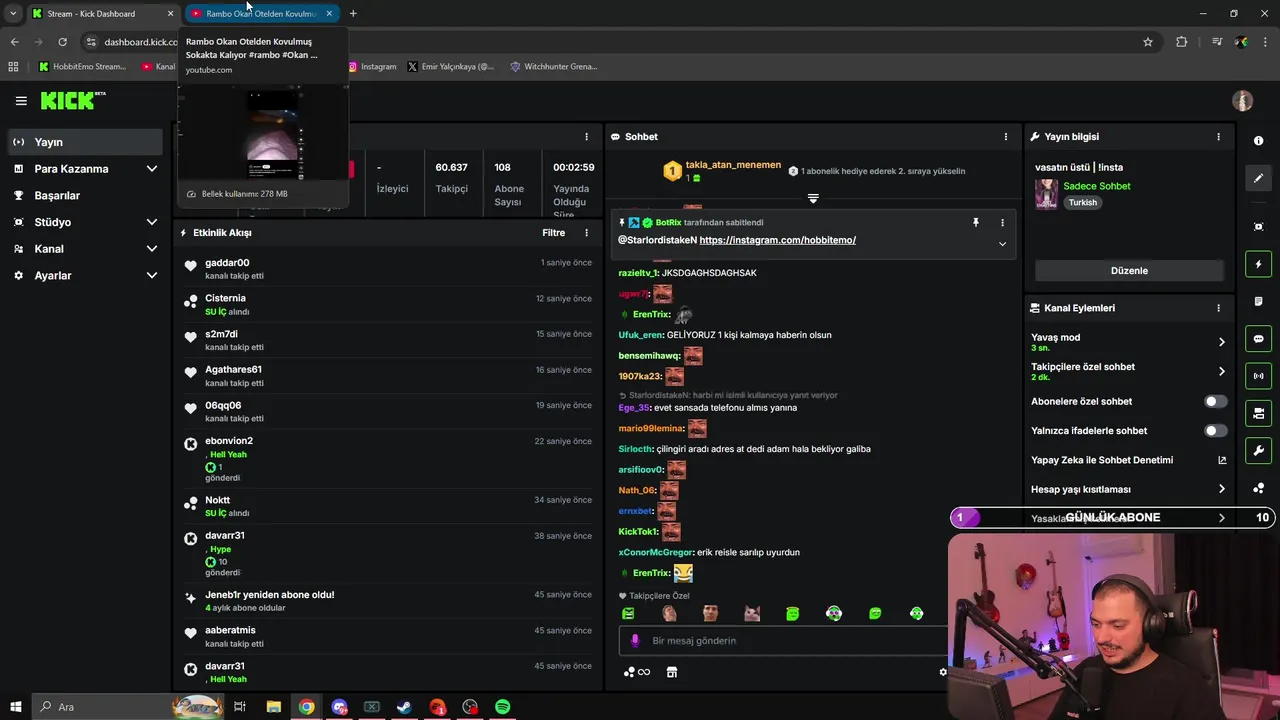1280x720 pixels.
Task: Open Yapay Zeka ile Sohbet Denetimi
Action: (x=1129, y=460)
